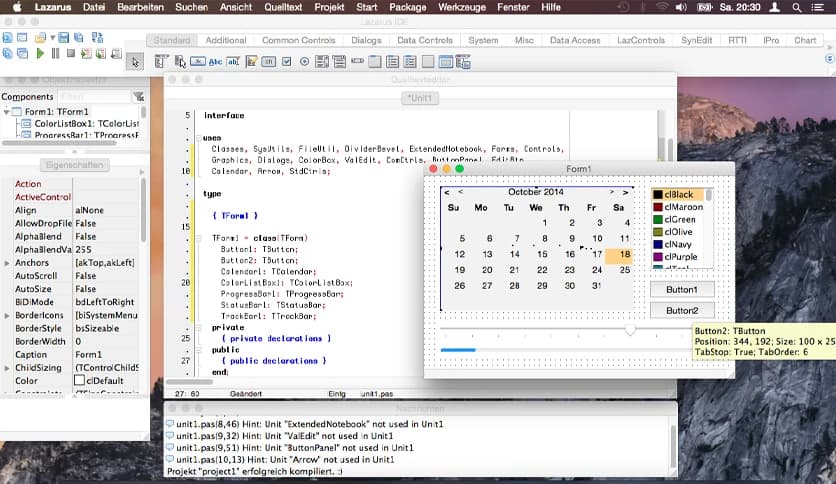Click the green Run program icon

(40, 54)
